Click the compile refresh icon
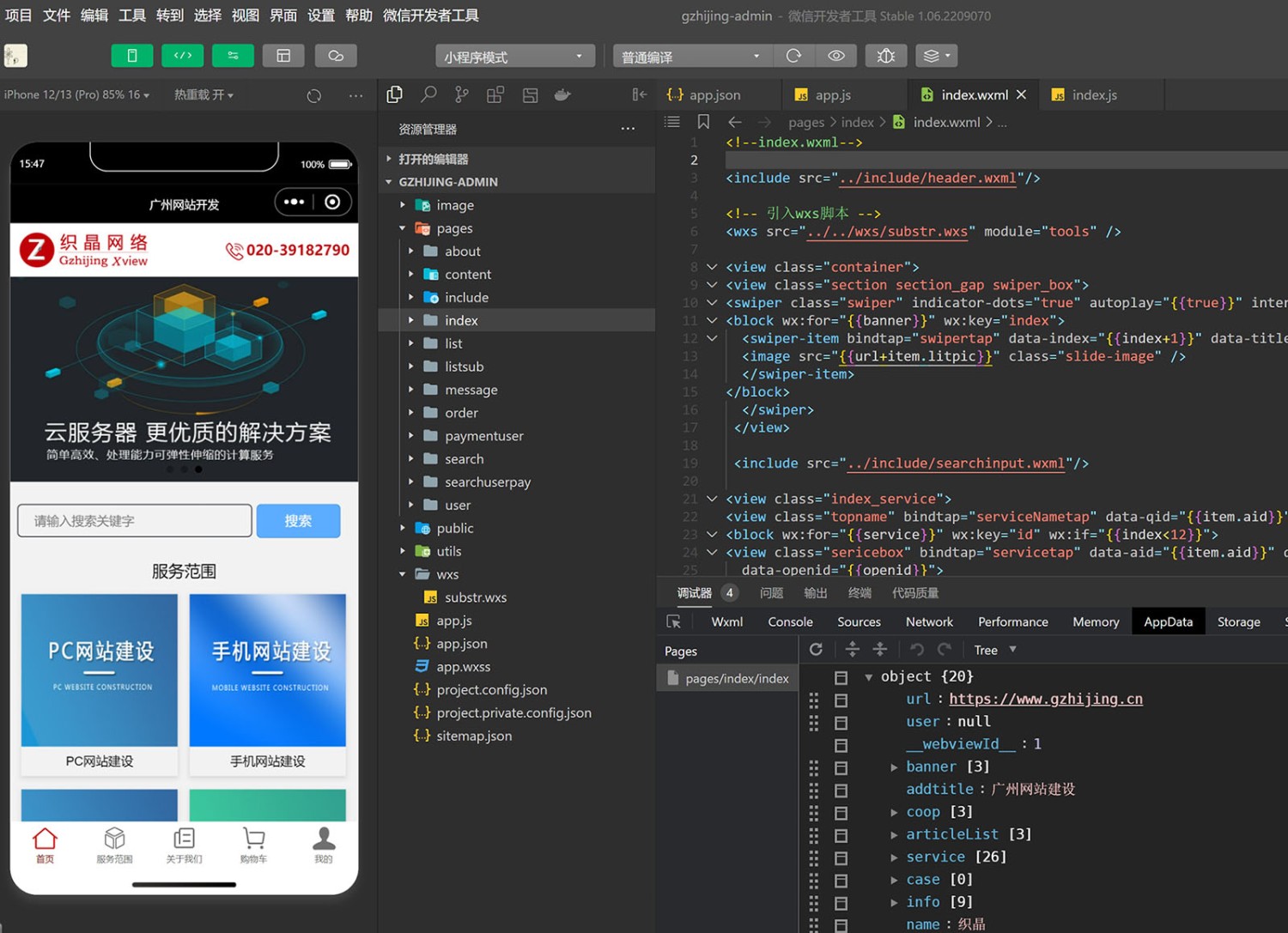 (x=793, y=56)
